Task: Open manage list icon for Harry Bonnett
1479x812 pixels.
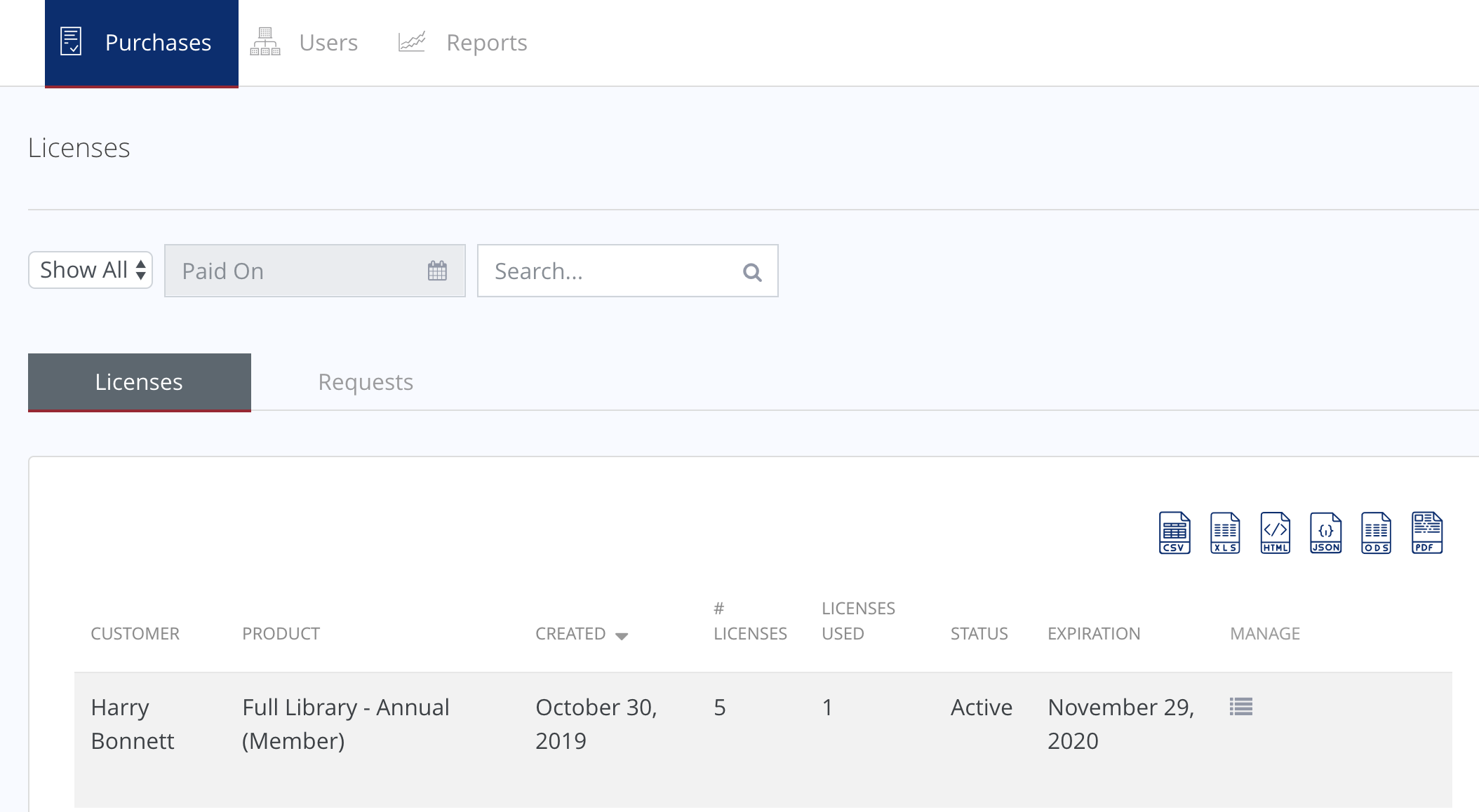Action: click(1241, 707)
